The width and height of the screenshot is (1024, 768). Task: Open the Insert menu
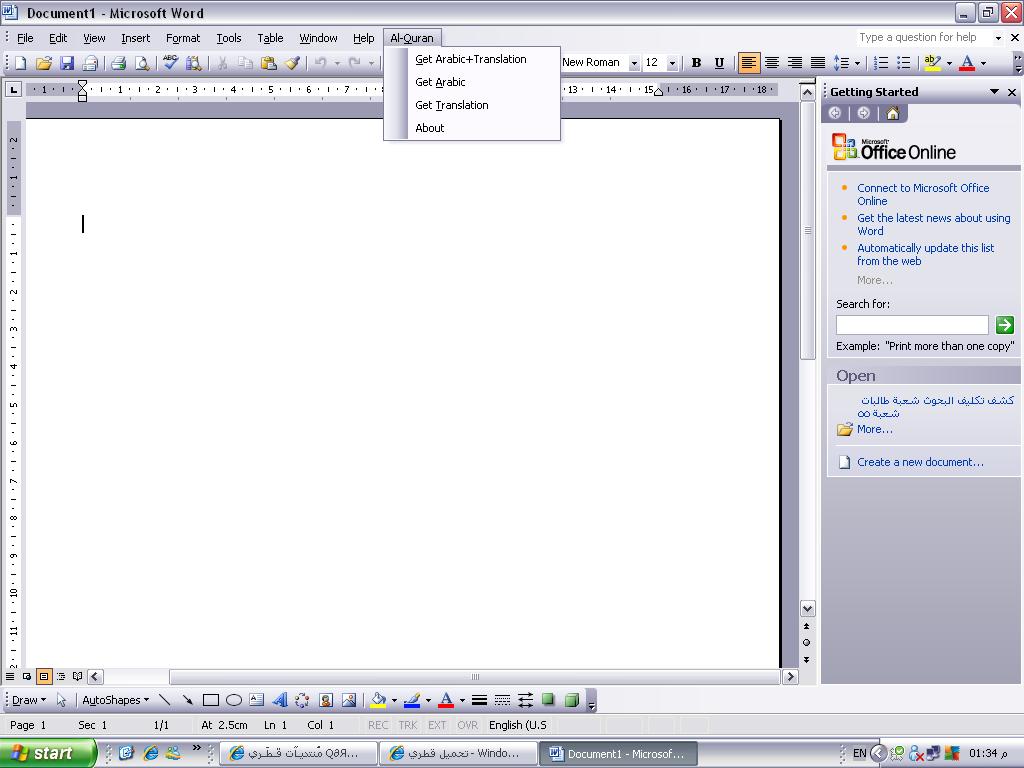point(135,38)
